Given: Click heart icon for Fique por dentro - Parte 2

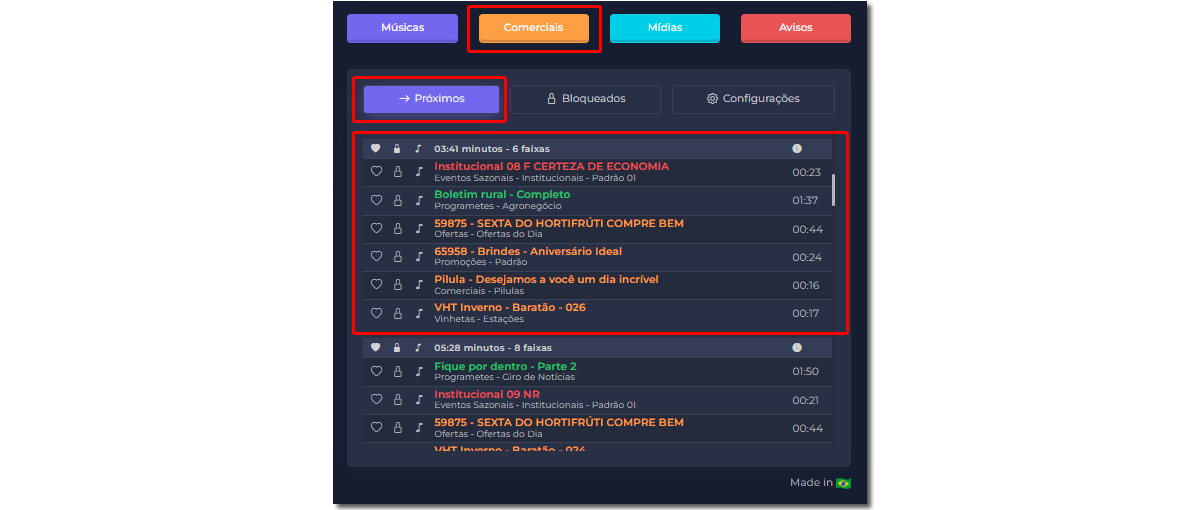Looking at the screenshot, I should tap(376, 371).
